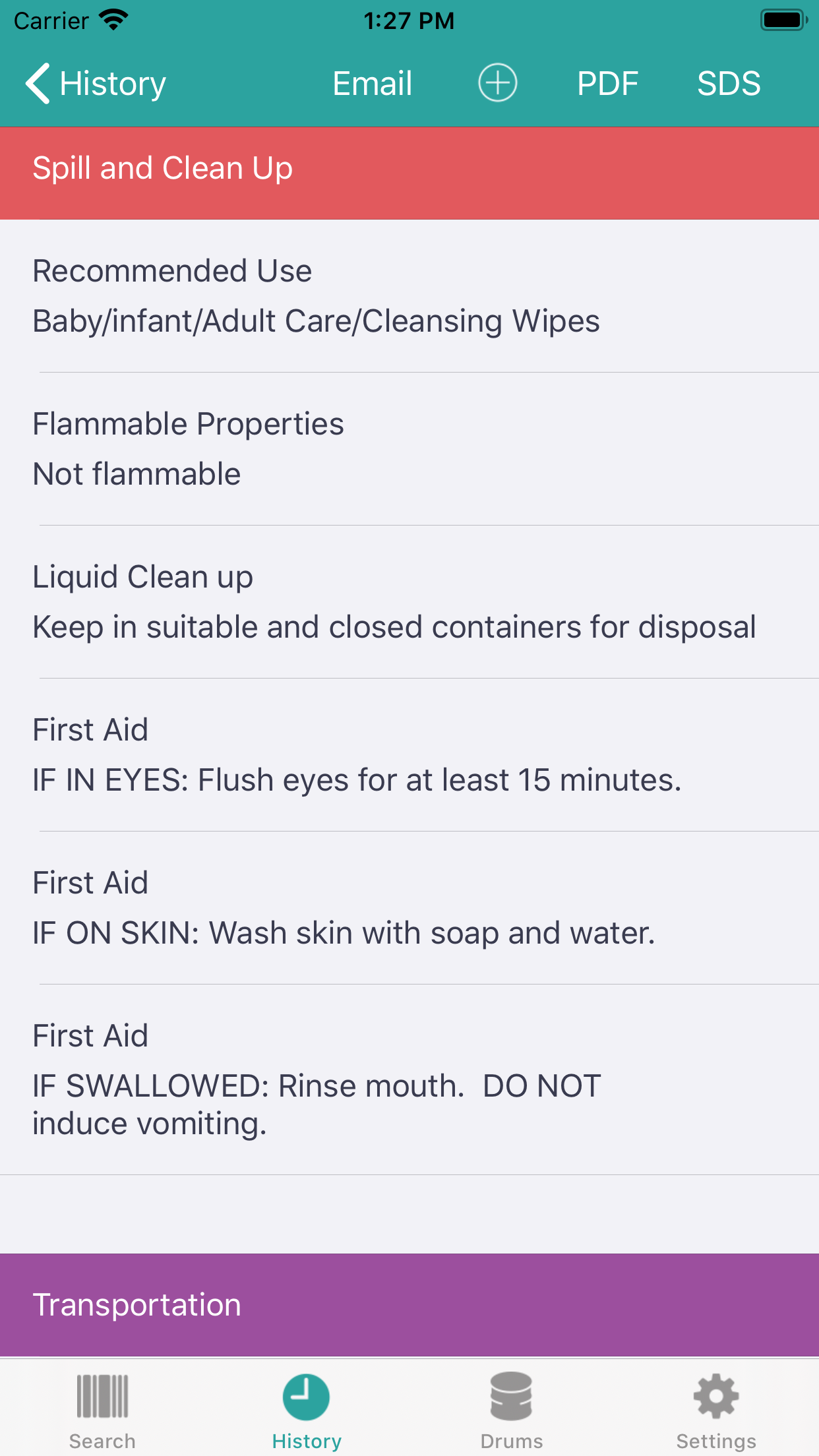Viewport: 819px width, 1456px height.
Task: Open the Settings gear icon
Action: coord(716,1397)
